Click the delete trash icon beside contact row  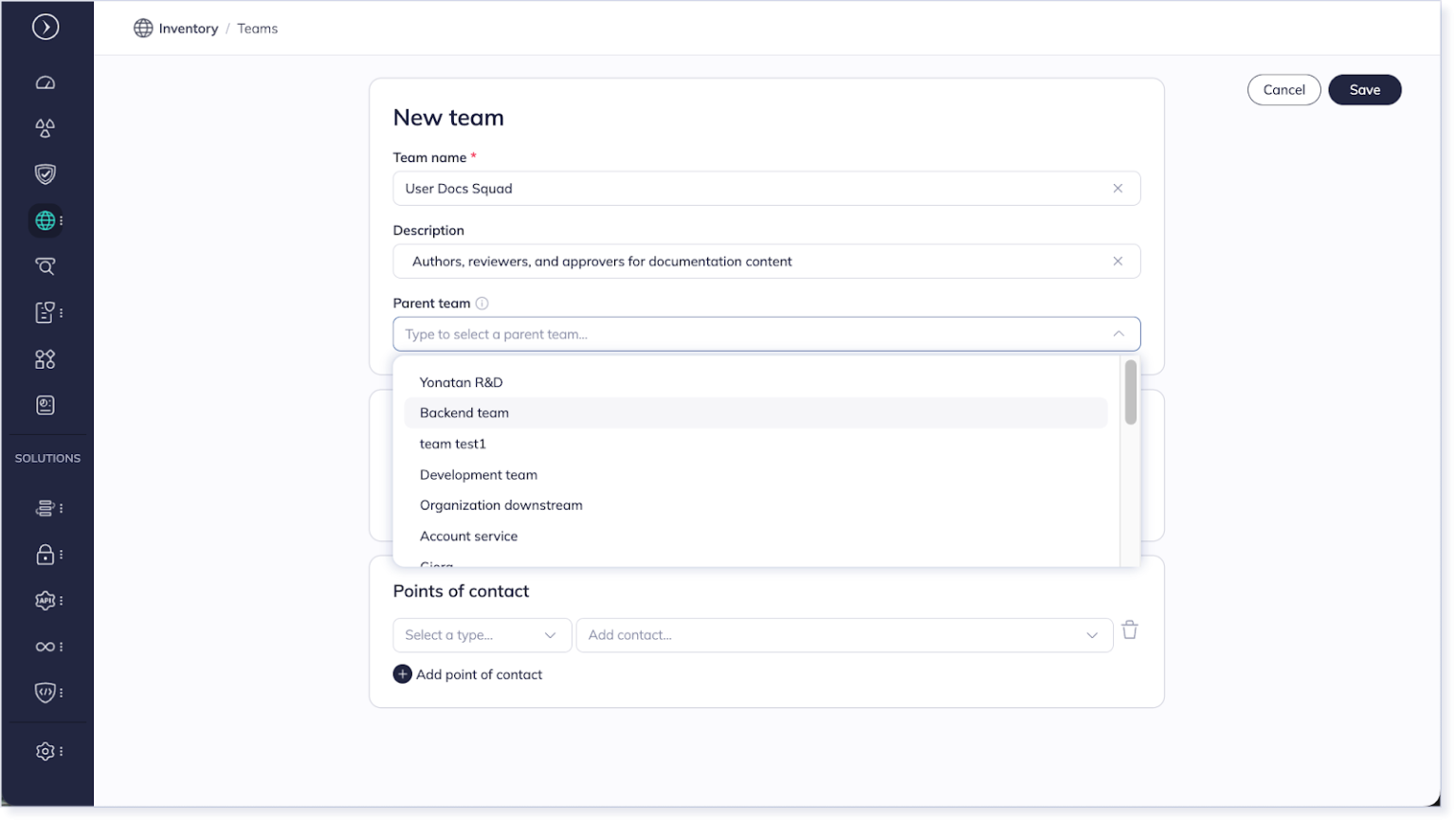1130,630
